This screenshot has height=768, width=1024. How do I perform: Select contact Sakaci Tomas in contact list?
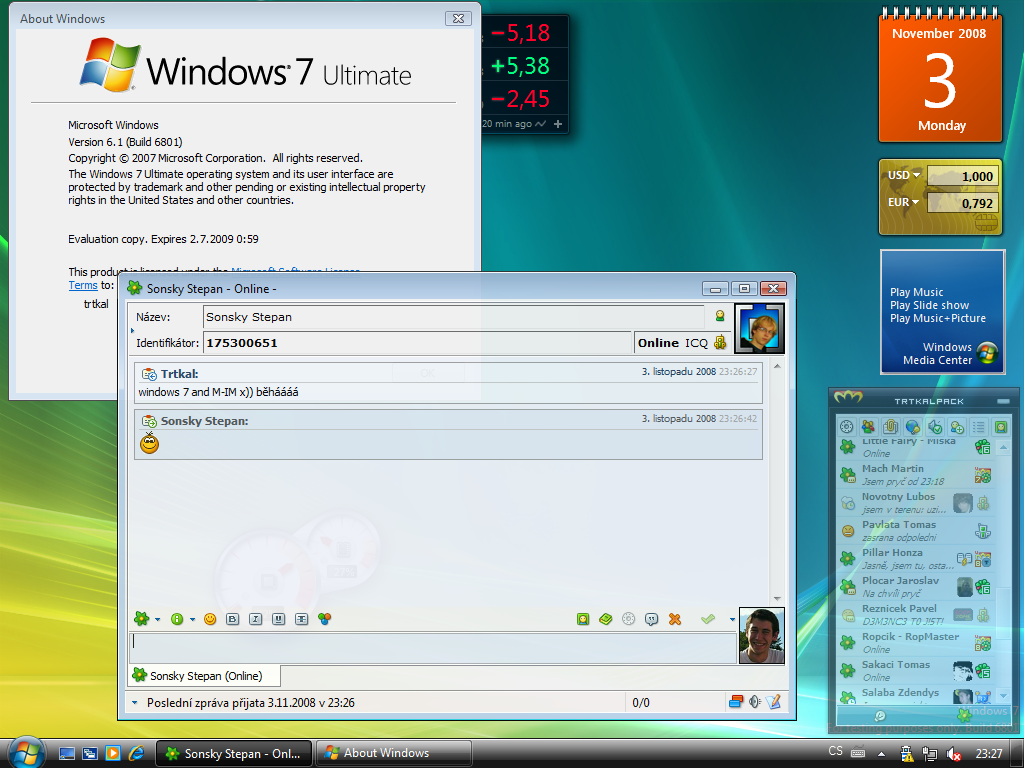[x=916, y=671]
